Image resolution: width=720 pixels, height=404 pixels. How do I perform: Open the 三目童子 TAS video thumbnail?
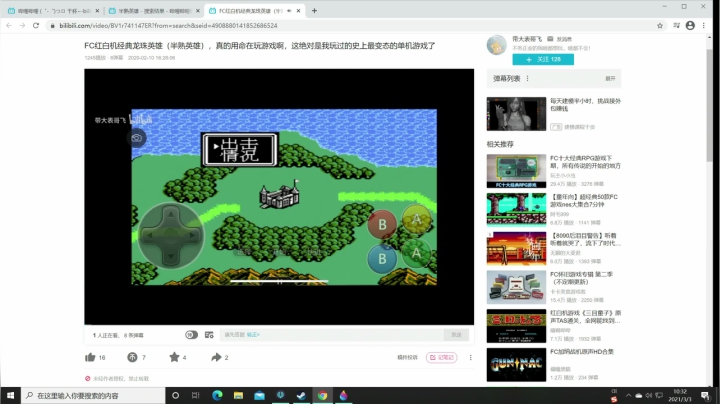point(516,326)
